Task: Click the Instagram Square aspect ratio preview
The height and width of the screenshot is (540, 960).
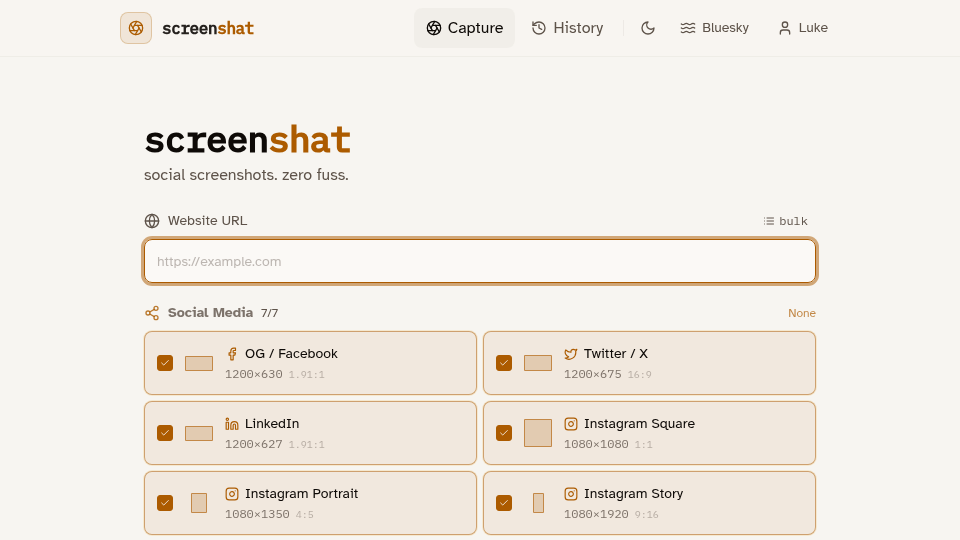Action: 538,433
